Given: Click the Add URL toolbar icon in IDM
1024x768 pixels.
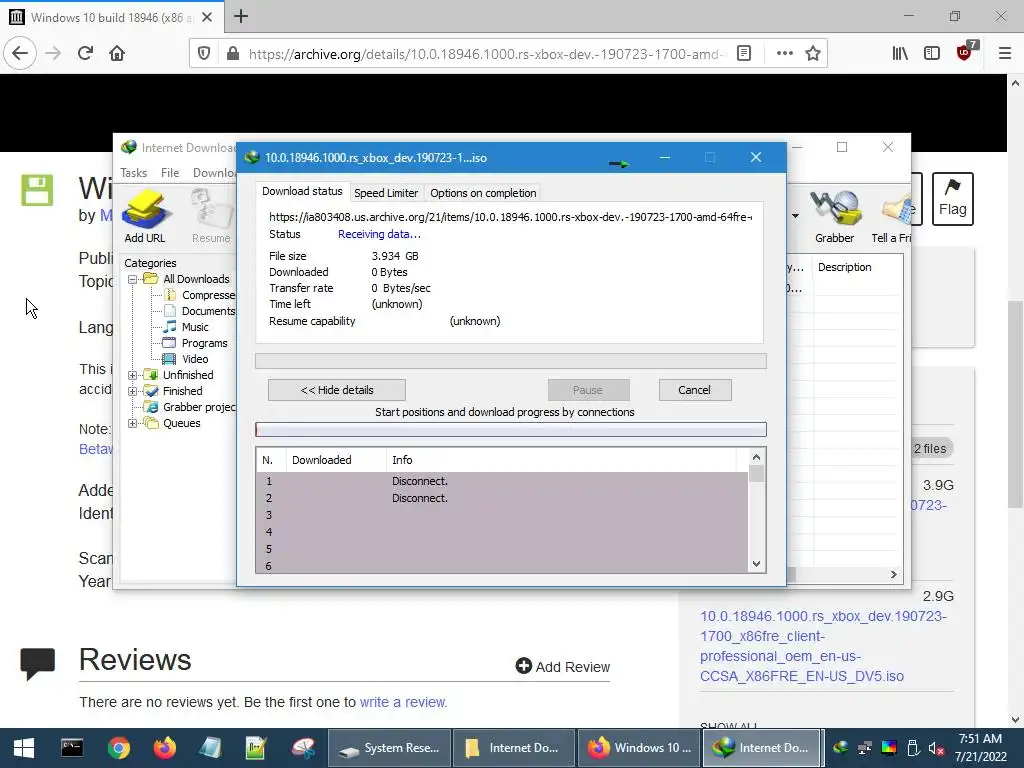Looking at the screenshot, I should [x=145, y=216].
